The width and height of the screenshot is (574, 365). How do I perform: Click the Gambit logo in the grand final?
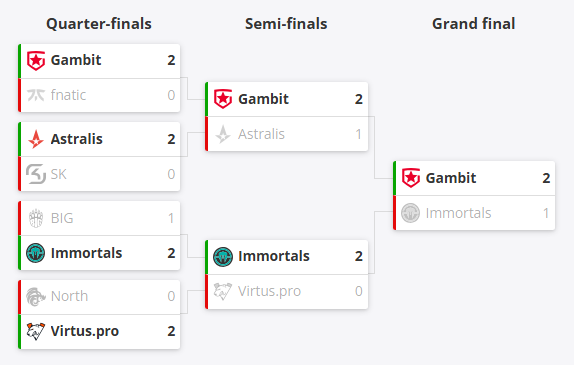tap(411, 178)
